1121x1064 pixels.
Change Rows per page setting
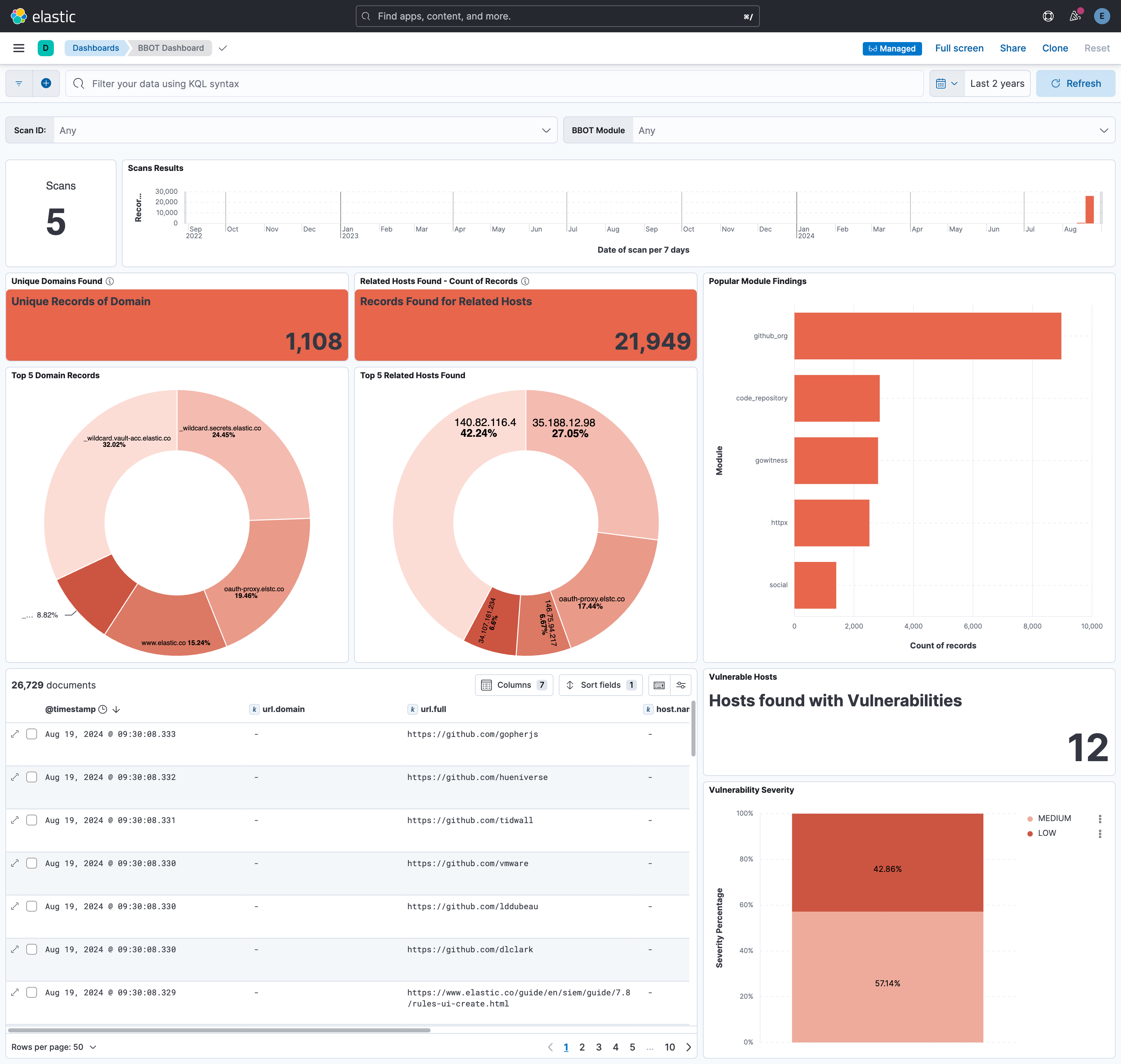(54, 1047)
